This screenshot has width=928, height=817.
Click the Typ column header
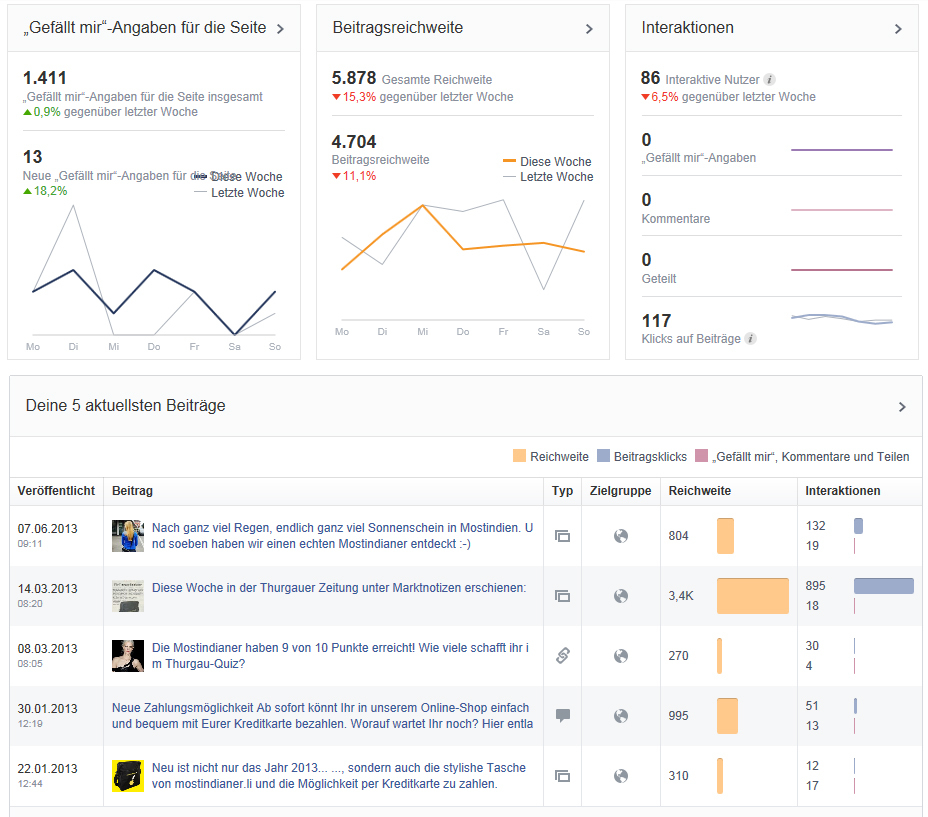click(x=562, y=491)
